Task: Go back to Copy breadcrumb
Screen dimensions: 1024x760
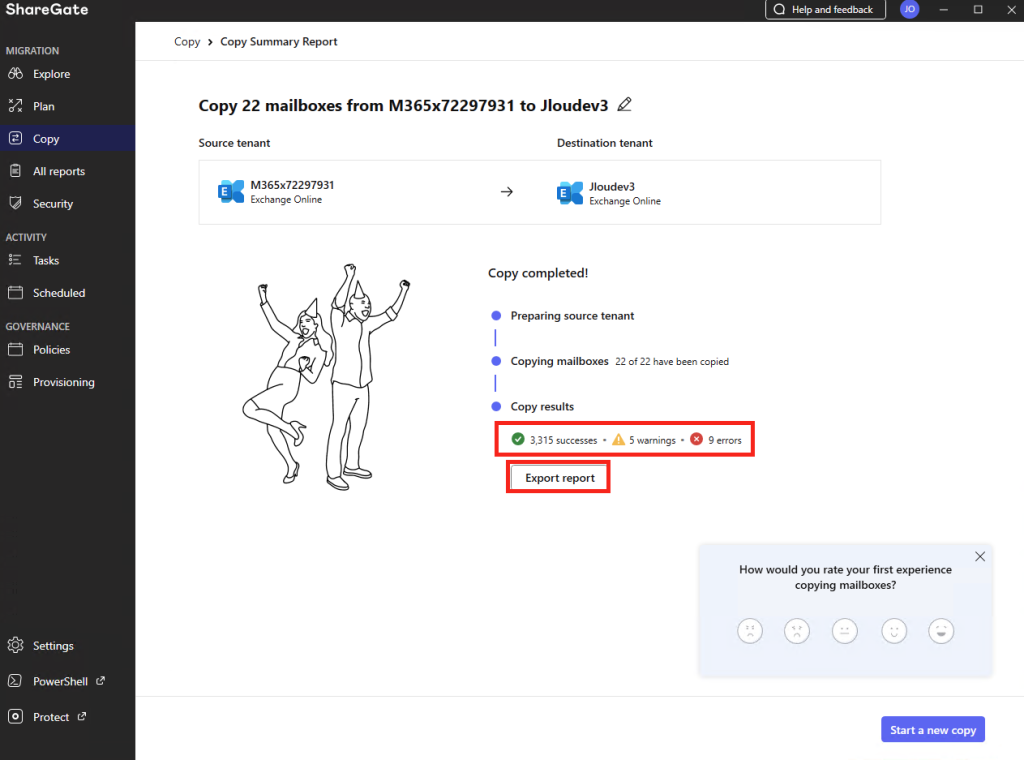Action: click(187, 41)
